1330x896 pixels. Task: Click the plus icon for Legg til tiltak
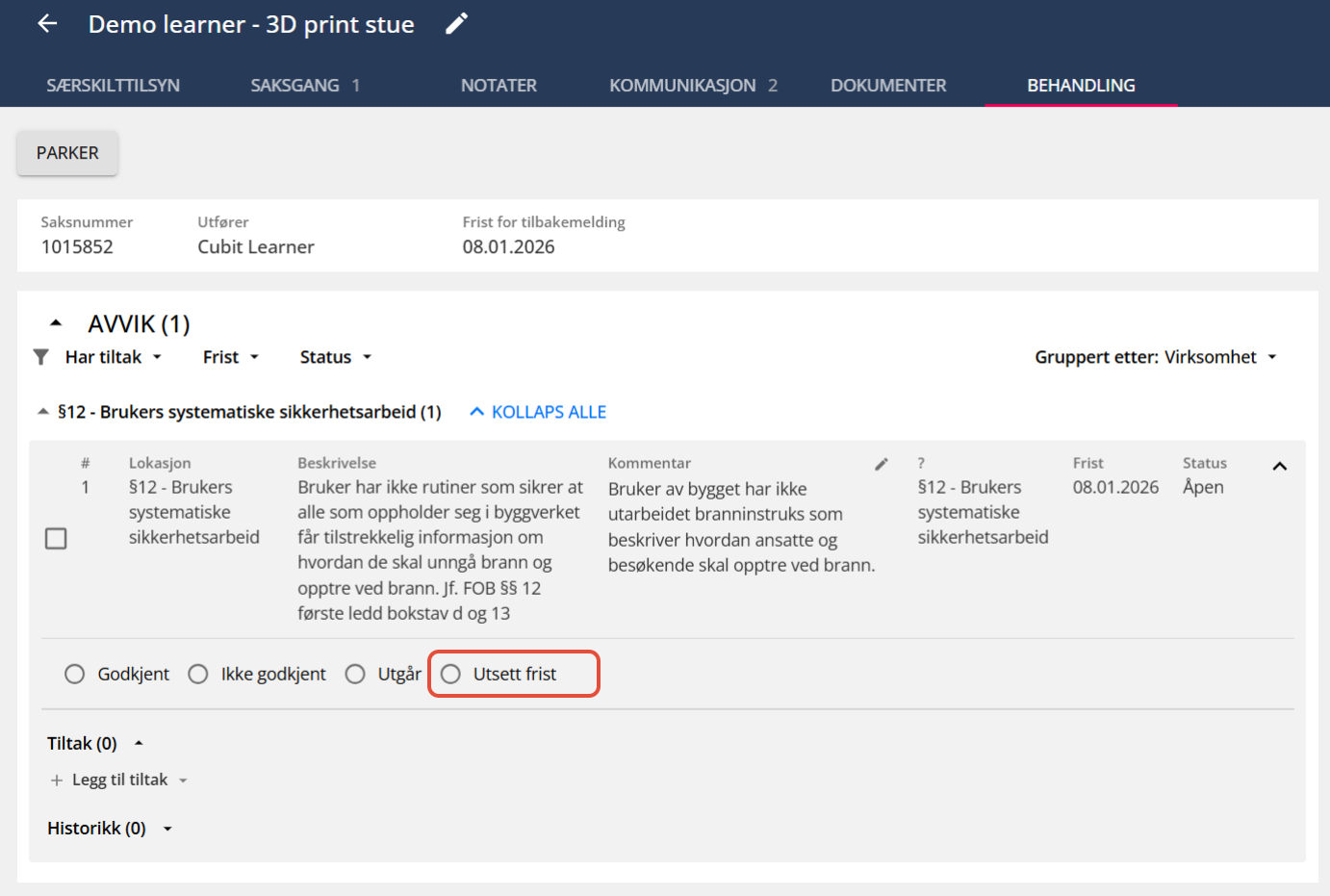click(57, 781)
